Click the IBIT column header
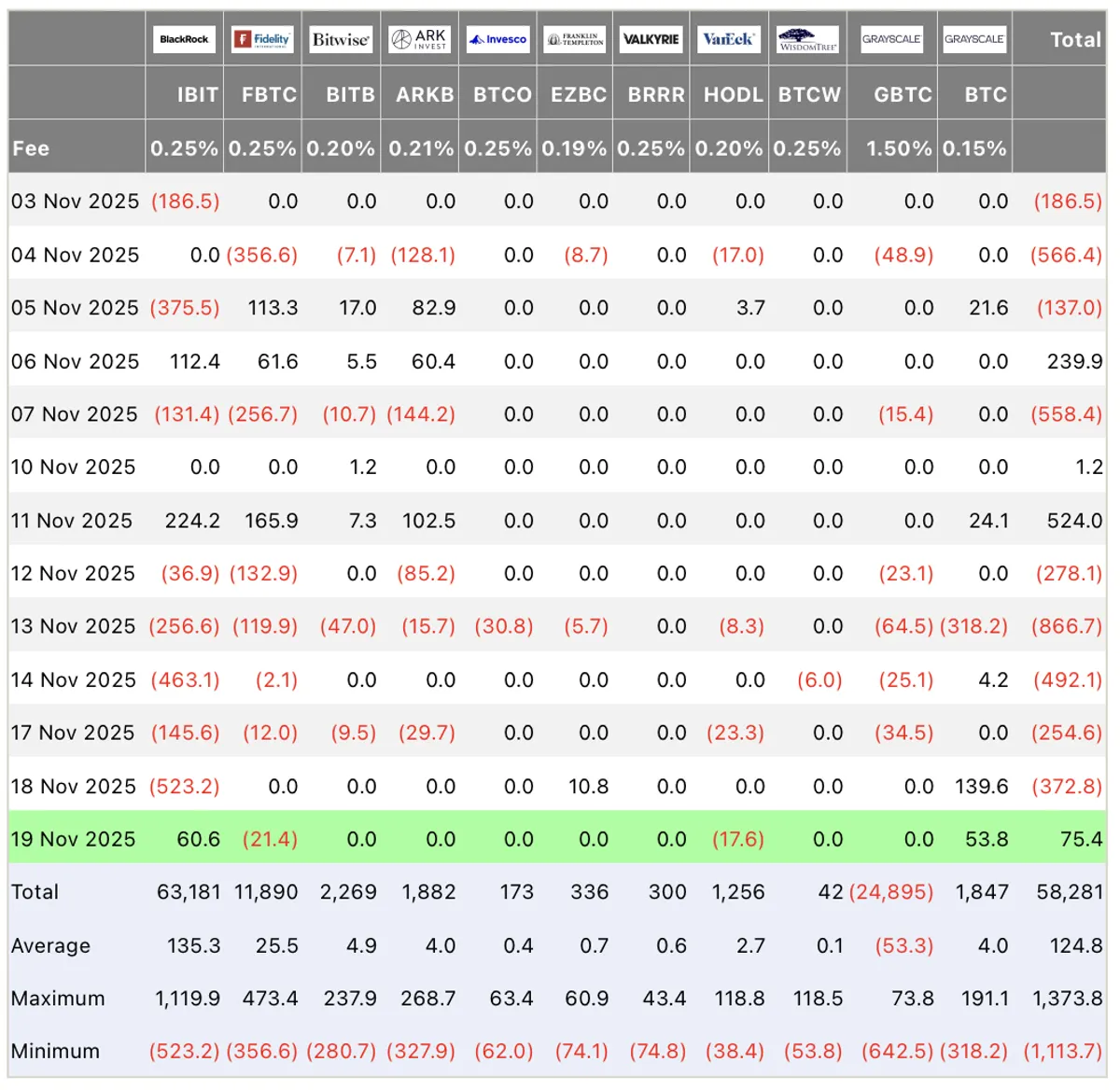The image size is (1120, 1090). (x=197, y=94)
